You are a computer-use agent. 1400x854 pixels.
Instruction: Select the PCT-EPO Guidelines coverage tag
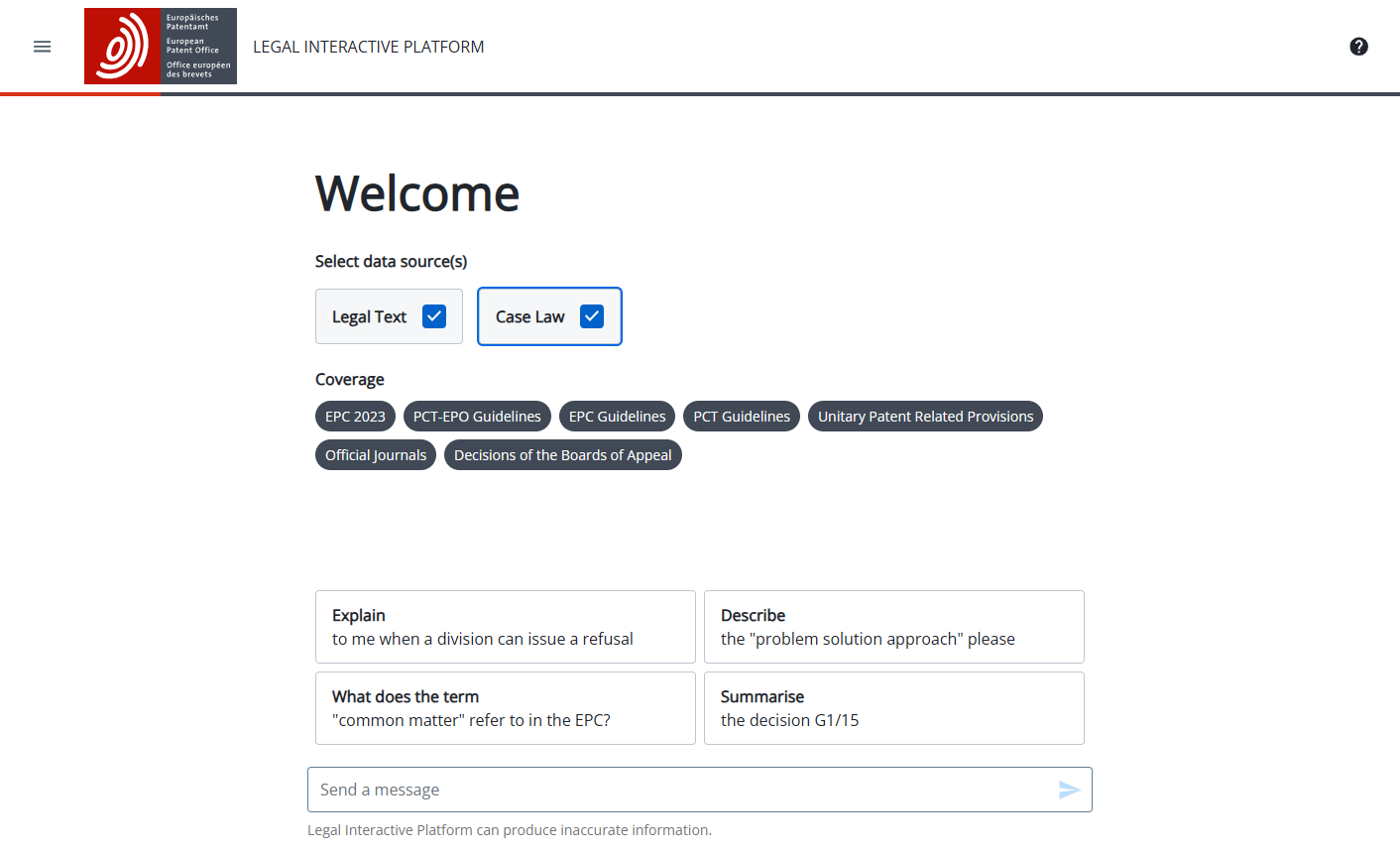click(x=477, y=416)
